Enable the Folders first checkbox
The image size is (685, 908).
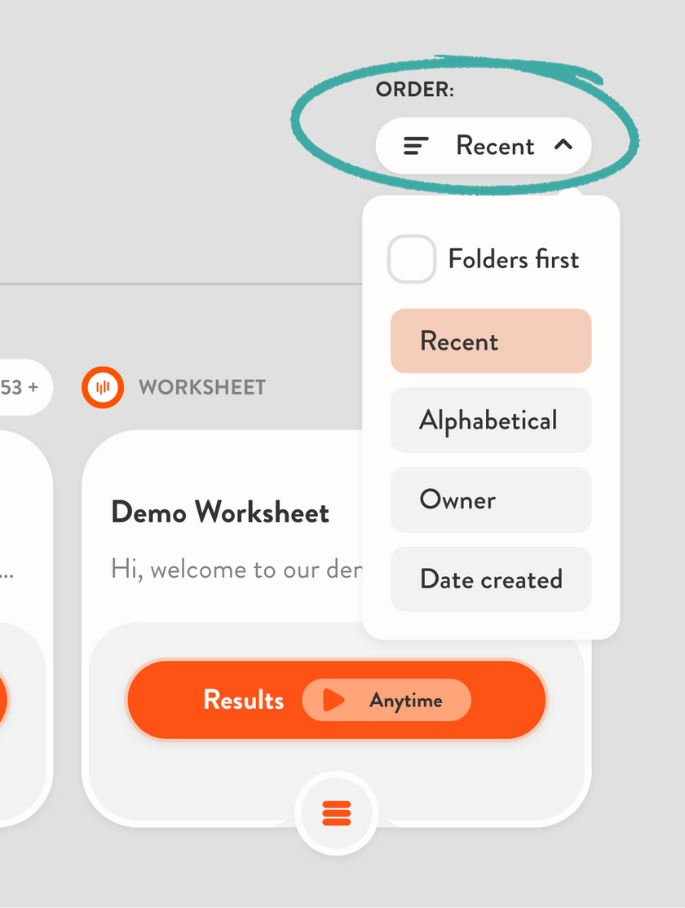(x=411, y=259)
